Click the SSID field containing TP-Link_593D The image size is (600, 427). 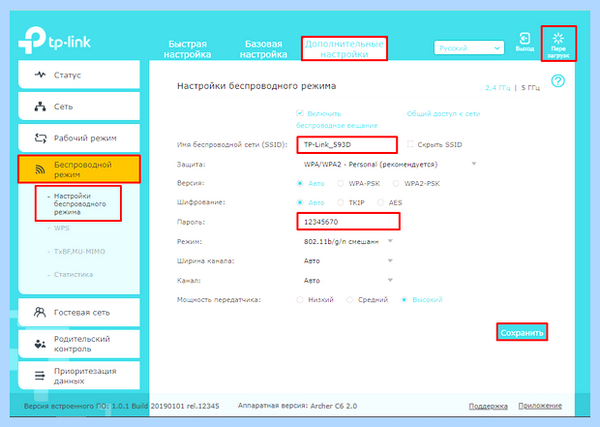click(x=347, y=145)
